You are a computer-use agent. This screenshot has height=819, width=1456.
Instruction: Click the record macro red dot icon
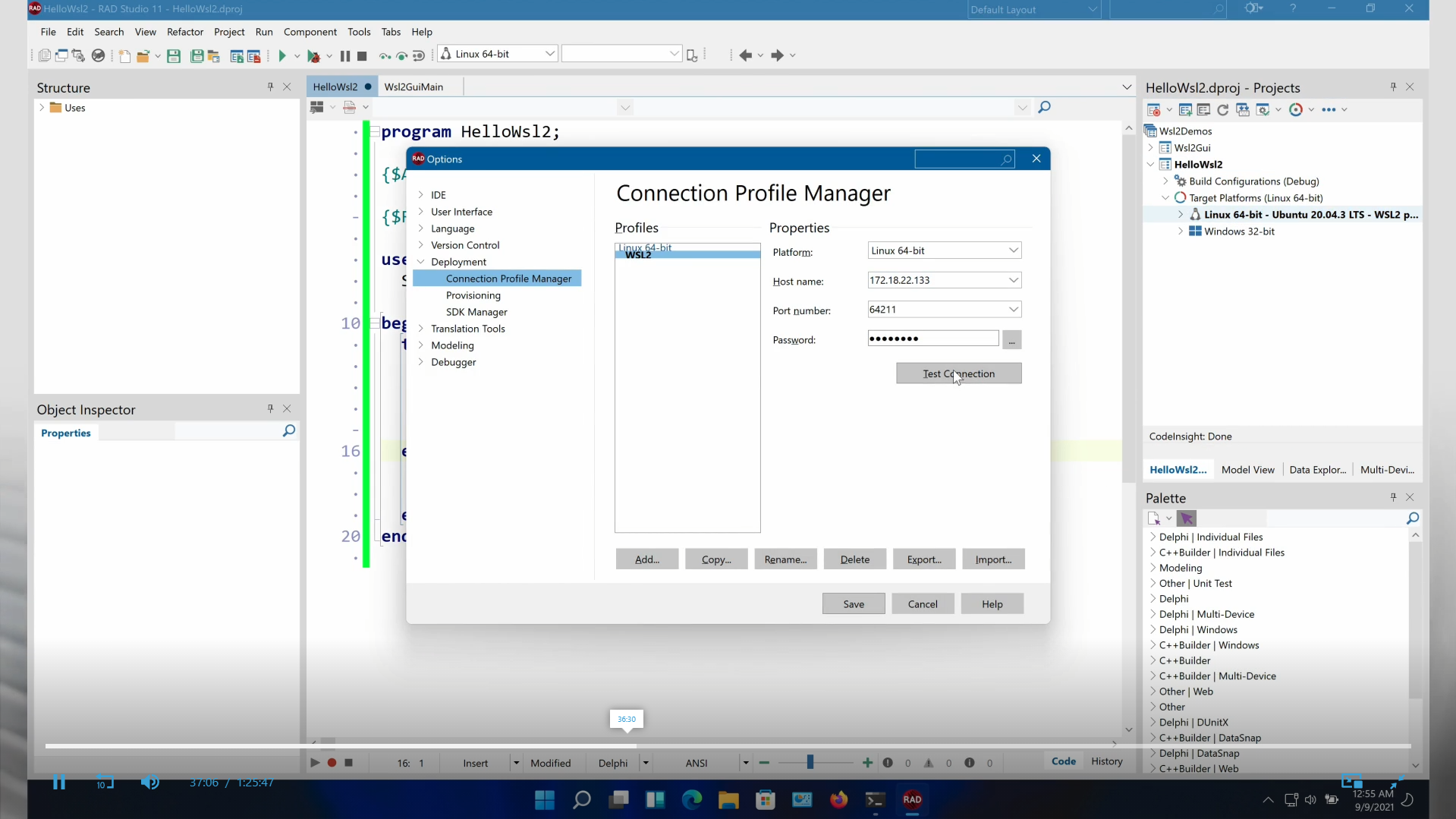(x=332, y=763)
